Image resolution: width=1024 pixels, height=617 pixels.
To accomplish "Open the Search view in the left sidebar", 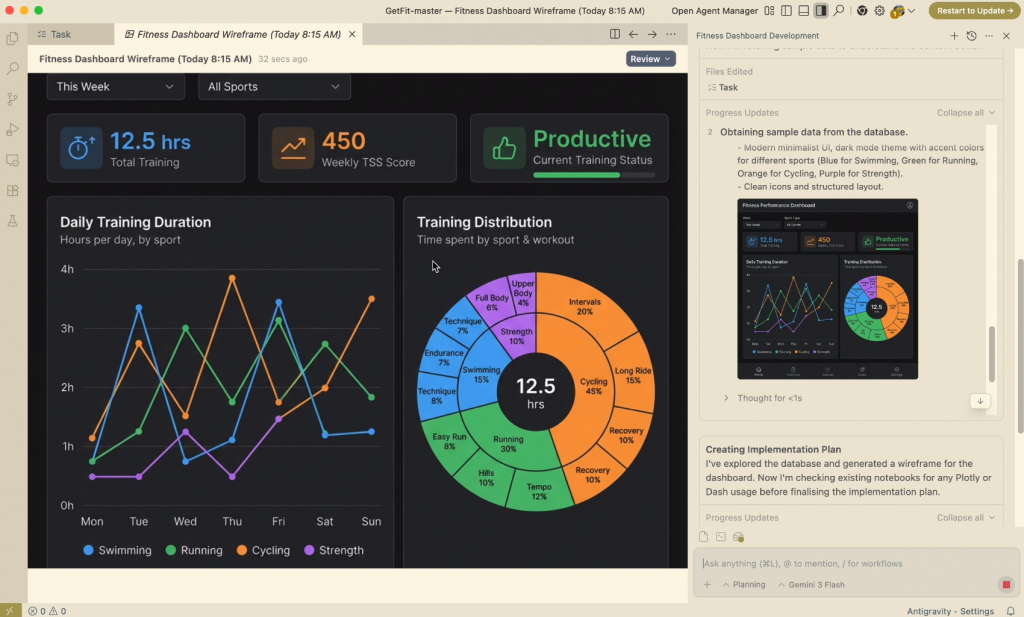I will click(12, 68).
